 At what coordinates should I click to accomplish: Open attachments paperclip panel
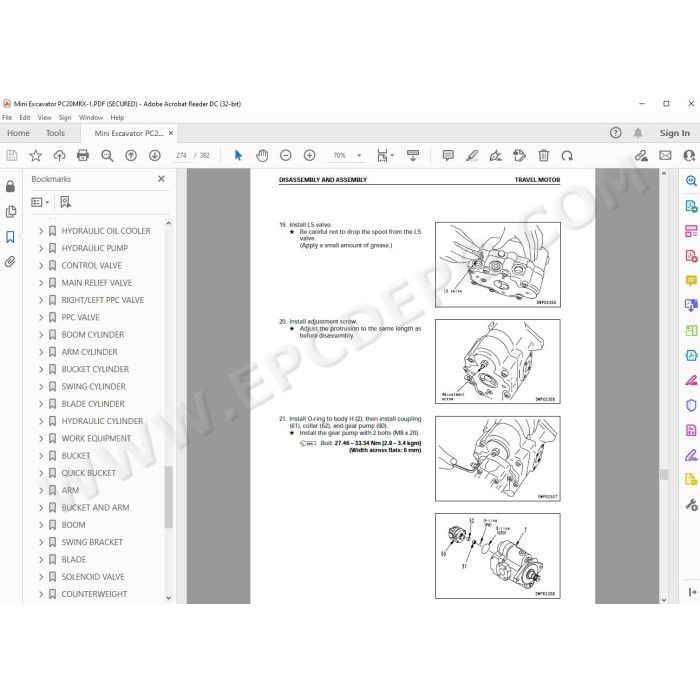point(10,261)
